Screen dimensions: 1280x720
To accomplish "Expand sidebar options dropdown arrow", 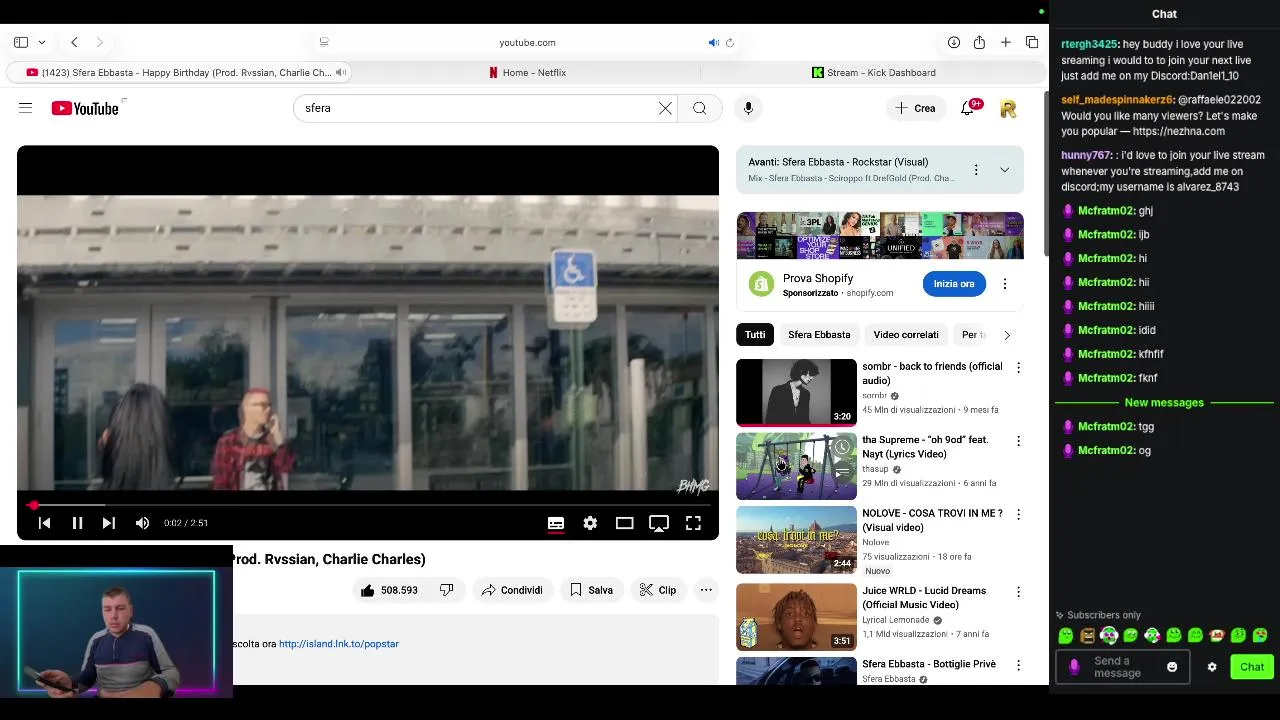I will 41,42.
